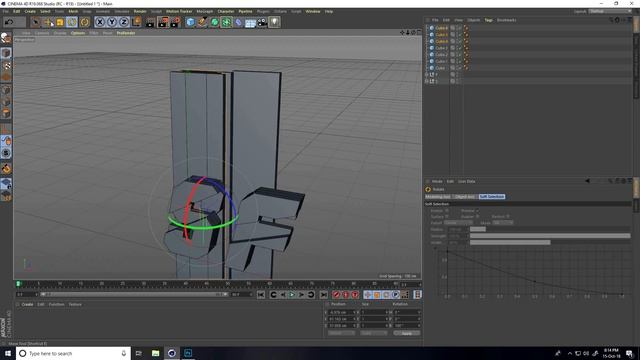The width and height of the screenshot is (640, 360).
Task: Select the Rotate tool in top toolbar
Action: 72,22
